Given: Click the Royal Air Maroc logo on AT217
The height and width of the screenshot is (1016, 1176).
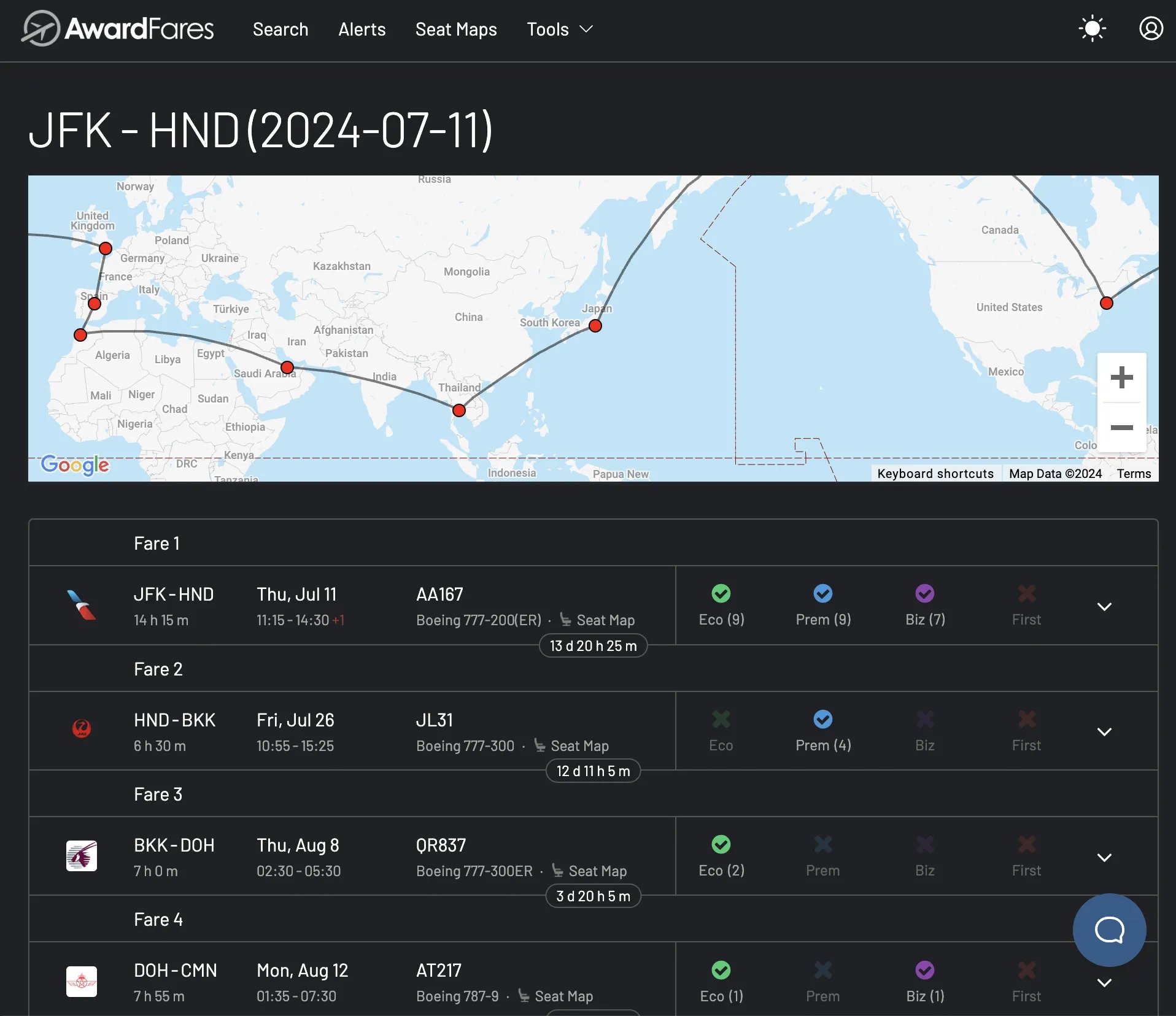Looking at the screenshot, I should coord(82,982).
